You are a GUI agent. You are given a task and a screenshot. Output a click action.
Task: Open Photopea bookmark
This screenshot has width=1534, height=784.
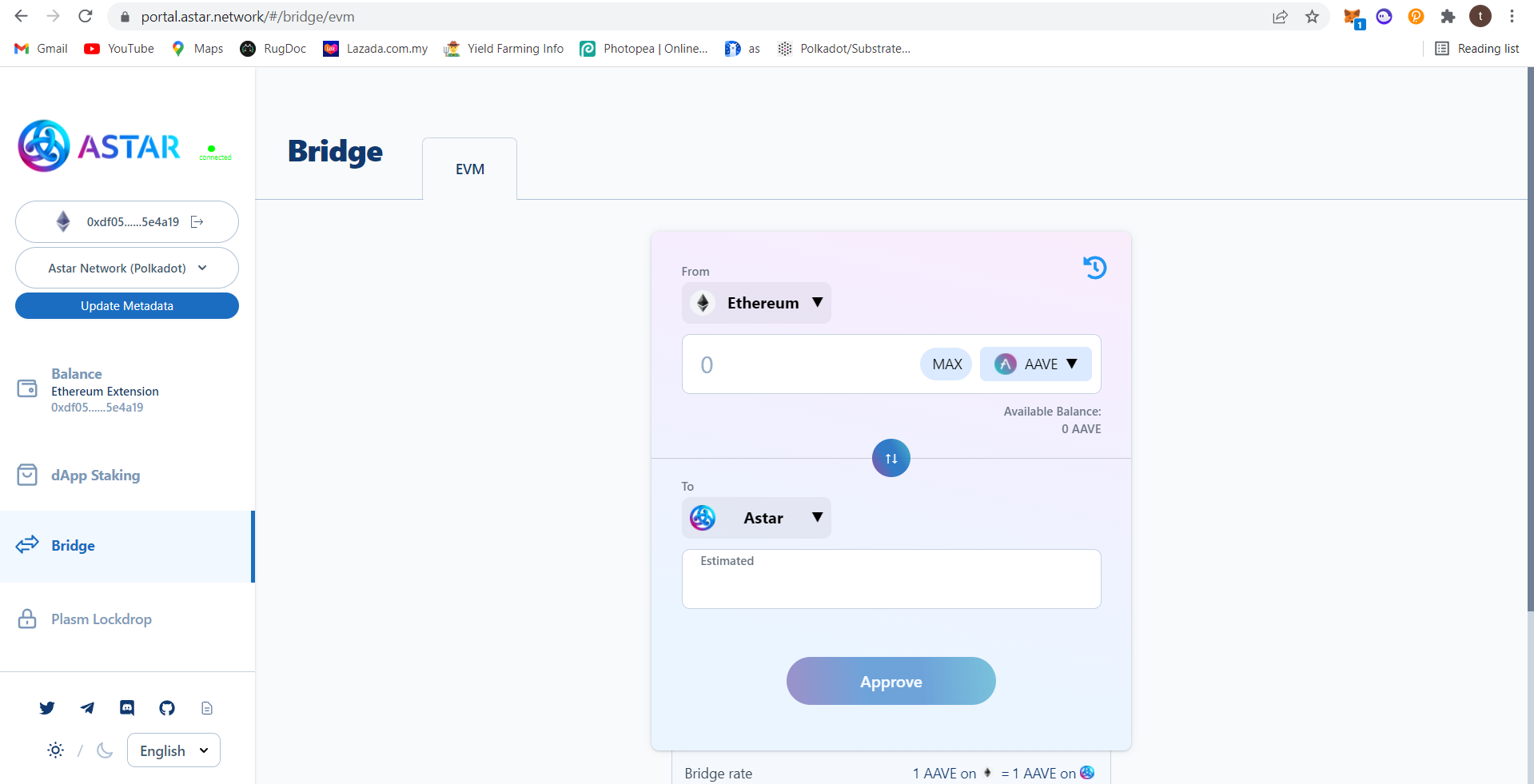click(643, 49)
